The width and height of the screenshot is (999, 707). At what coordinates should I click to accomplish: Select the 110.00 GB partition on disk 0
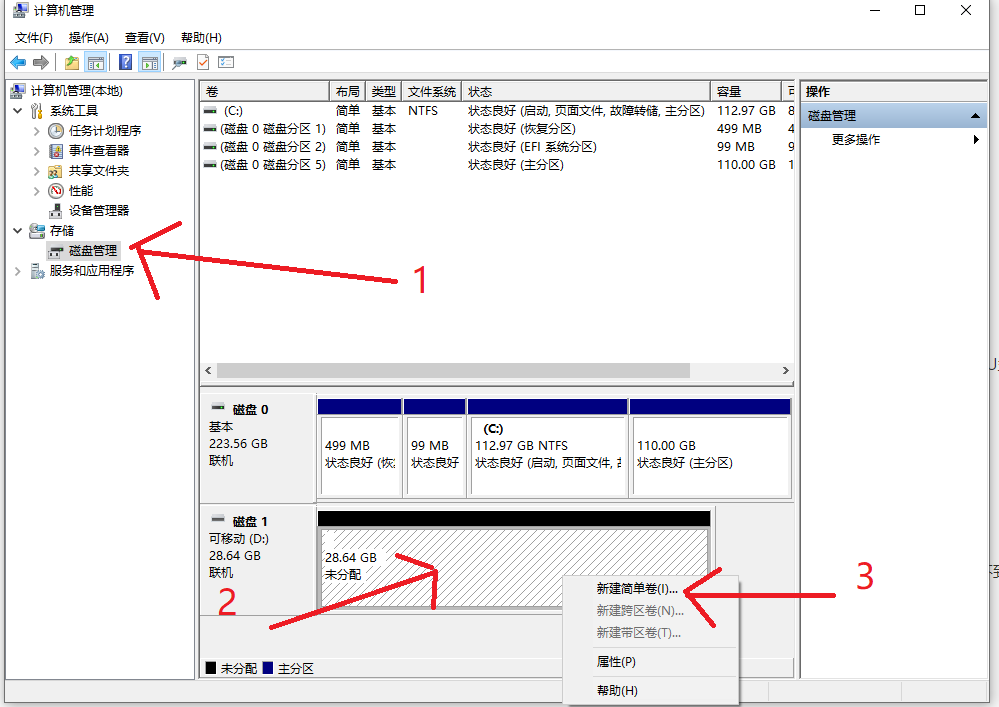click(709, 455)
